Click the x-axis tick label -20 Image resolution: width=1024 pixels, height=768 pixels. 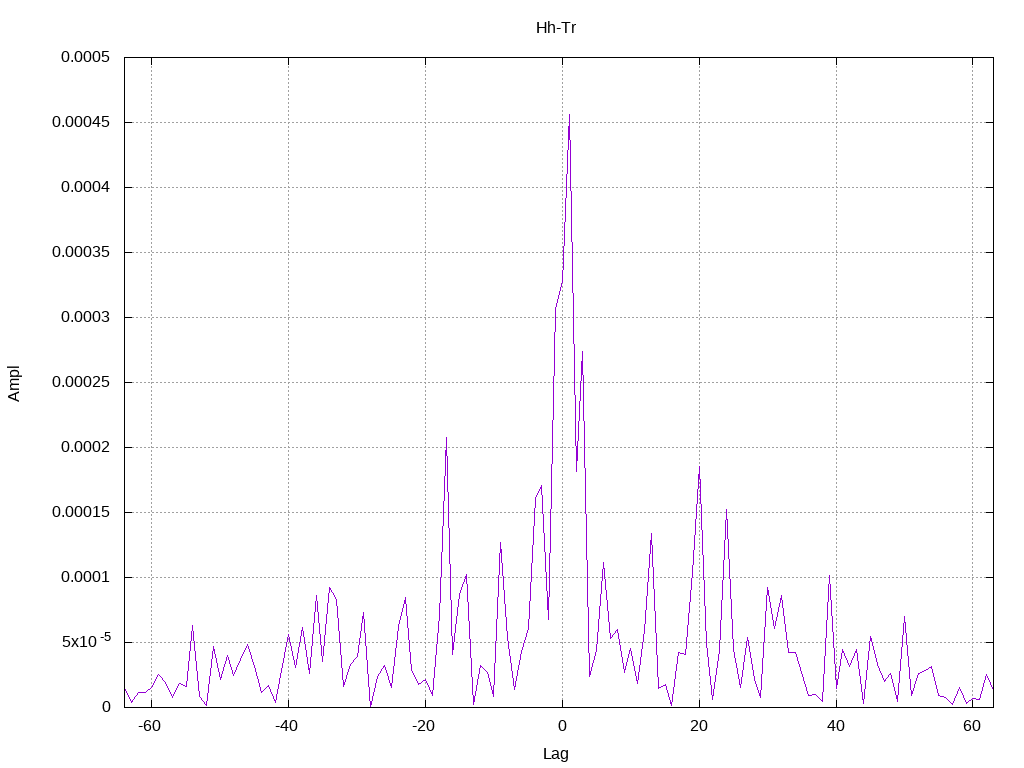coord(423,726)
